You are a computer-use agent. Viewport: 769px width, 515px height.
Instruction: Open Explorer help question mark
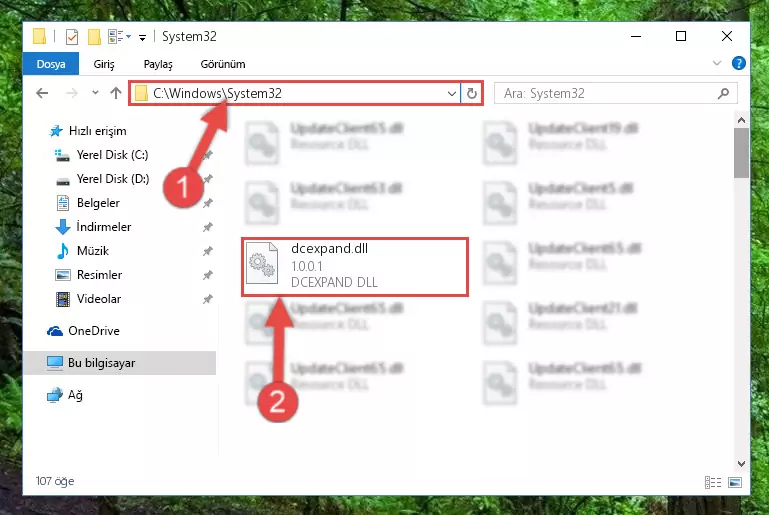pyautogui.click(x=739, y=63)
